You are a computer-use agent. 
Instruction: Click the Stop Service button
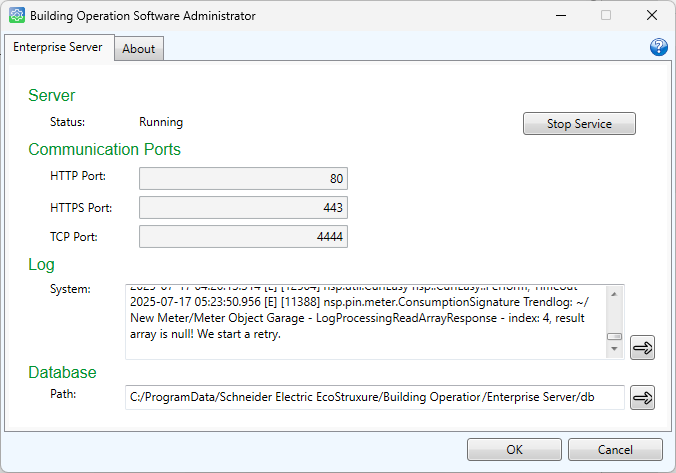click(x=579, y=124)
